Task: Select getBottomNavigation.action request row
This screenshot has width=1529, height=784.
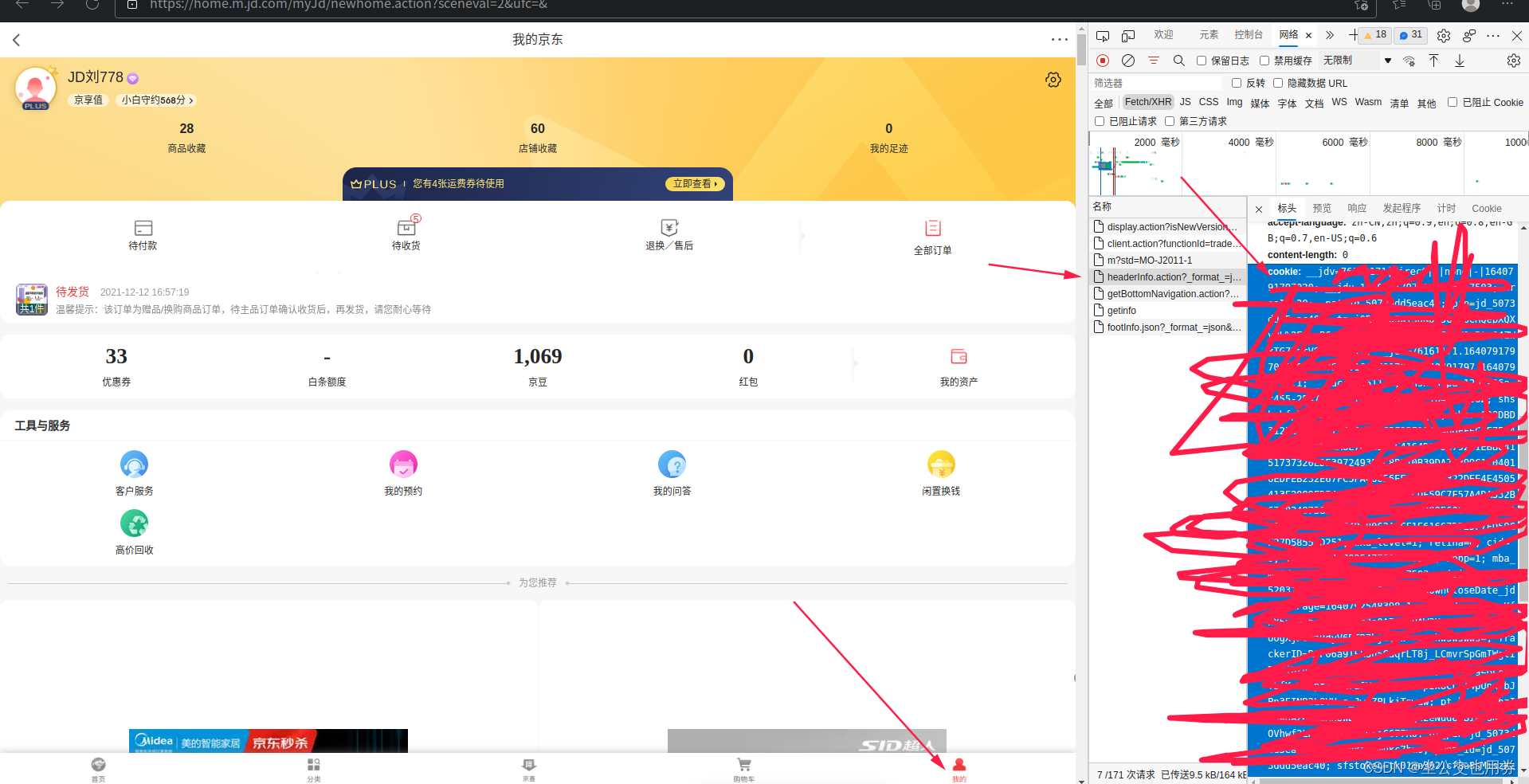Action: point(1167,294)
